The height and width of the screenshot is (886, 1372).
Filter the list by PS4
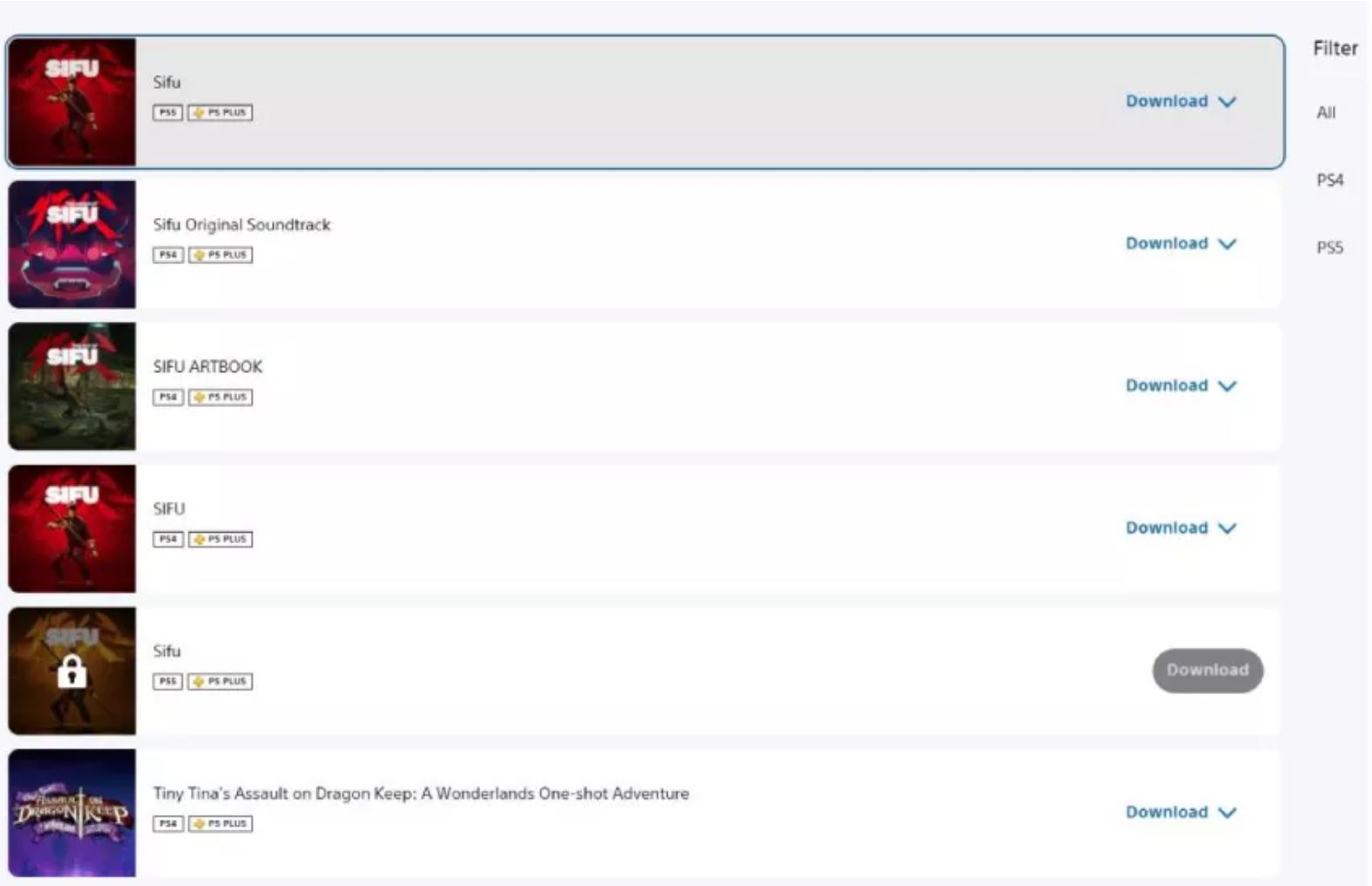pos(1329,180)
